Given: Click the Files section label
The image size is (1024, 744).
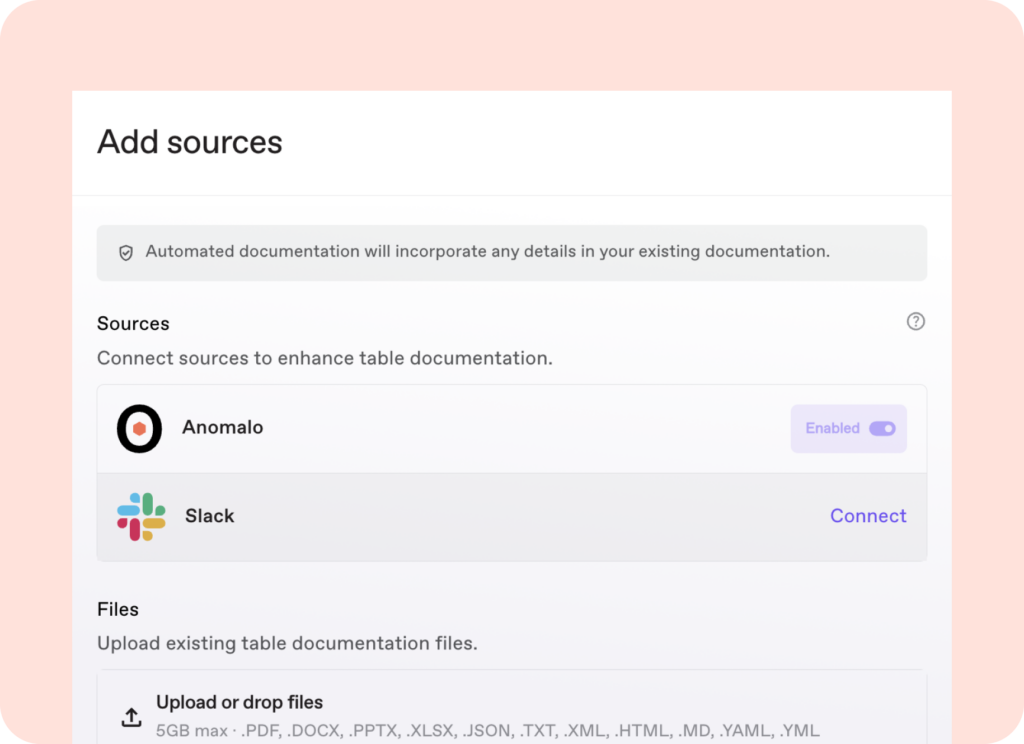Looking at the screenshot, I should [118, 609].
